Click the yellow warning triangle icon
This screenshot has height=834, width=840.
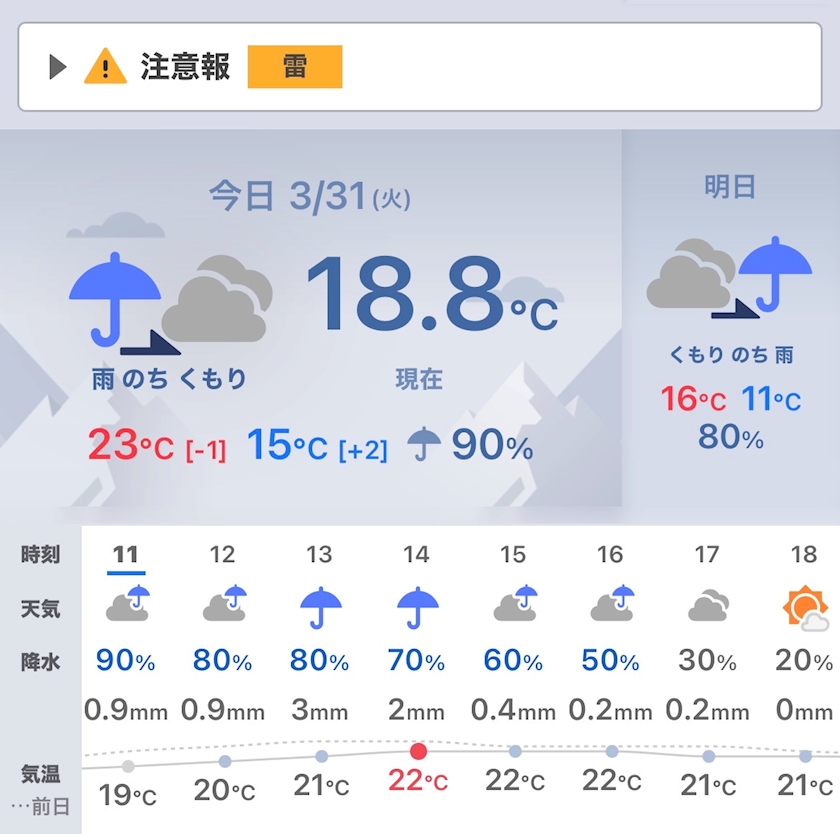coord(105,67)
